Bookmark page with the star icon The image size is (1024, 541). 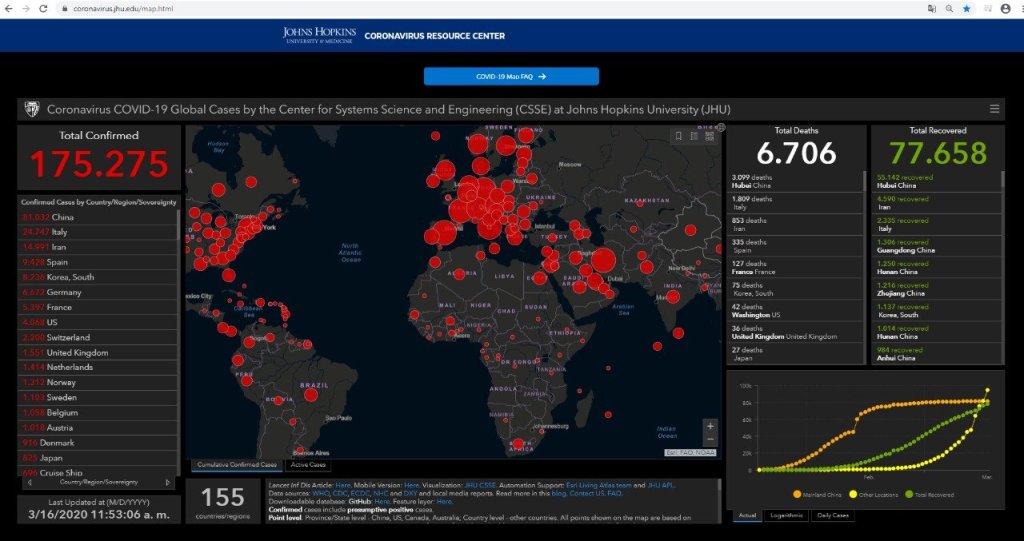click(x=966, y=8)
